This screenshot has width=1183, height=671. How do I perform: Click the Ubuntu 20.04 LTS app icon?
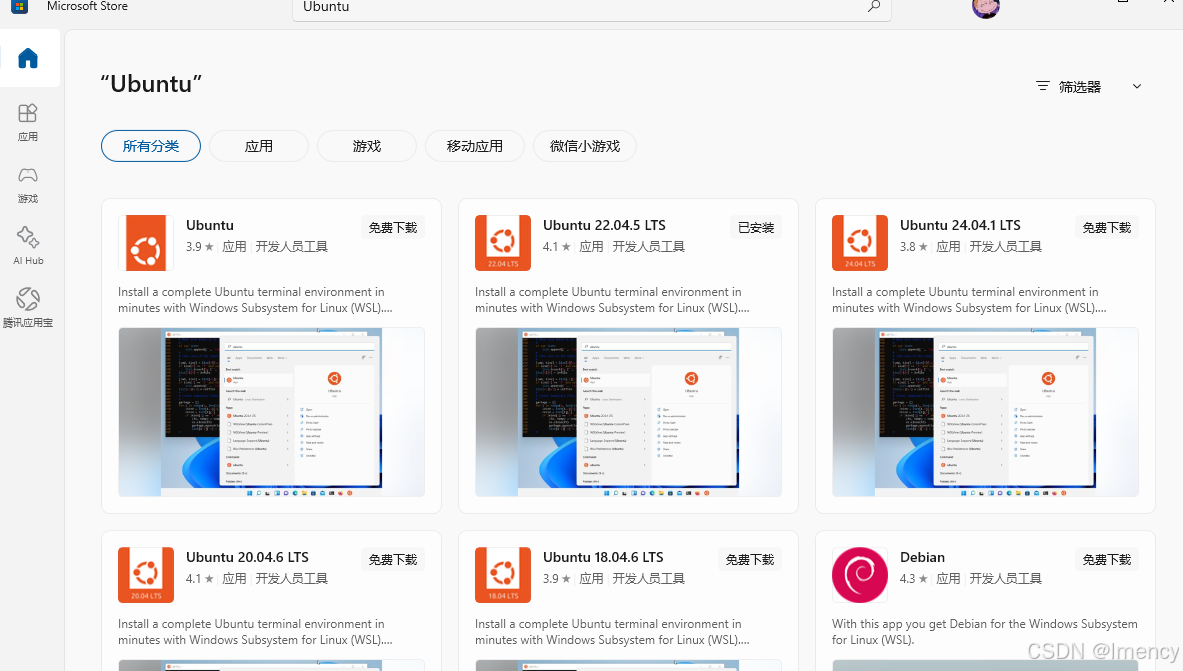tap(146, 574)
